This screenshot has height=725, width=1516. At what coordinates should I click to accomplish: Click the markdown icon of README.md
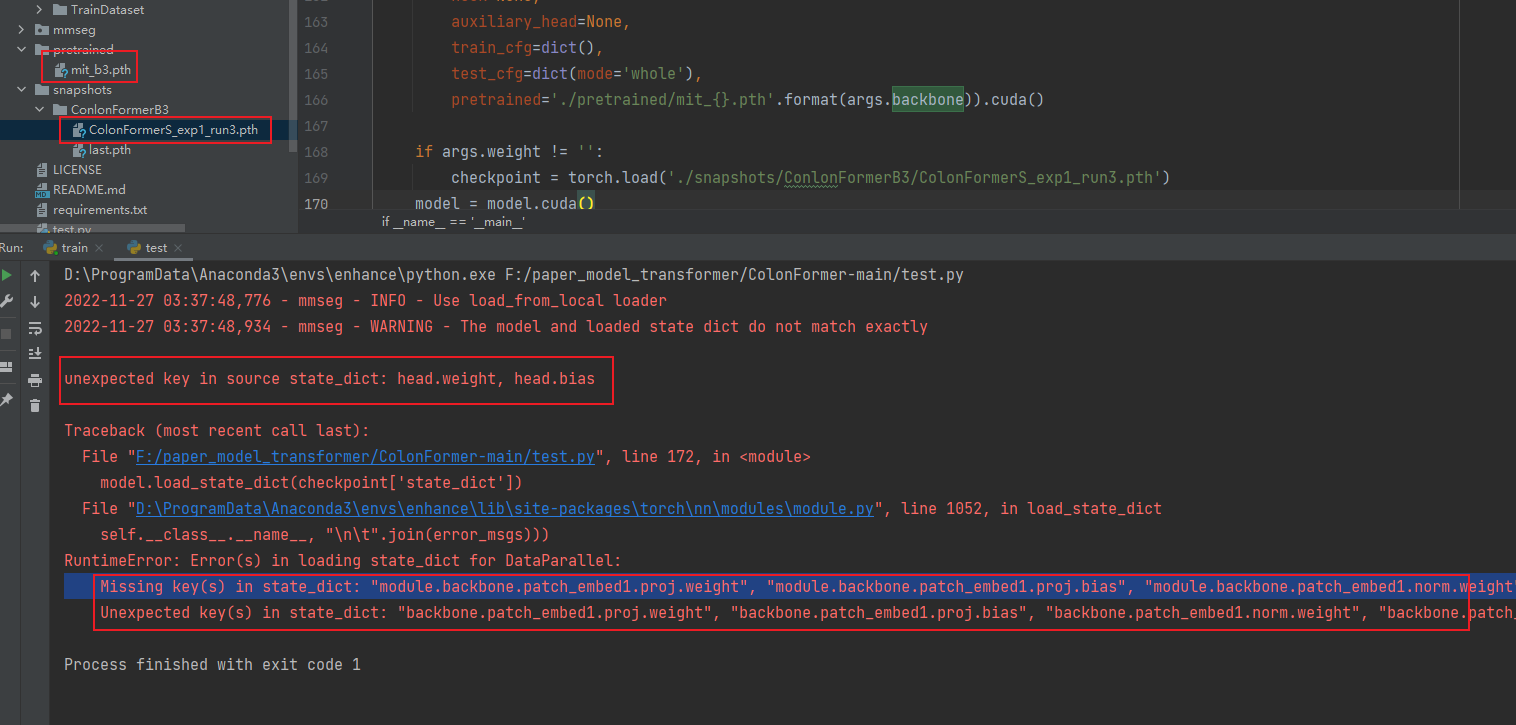42,190
